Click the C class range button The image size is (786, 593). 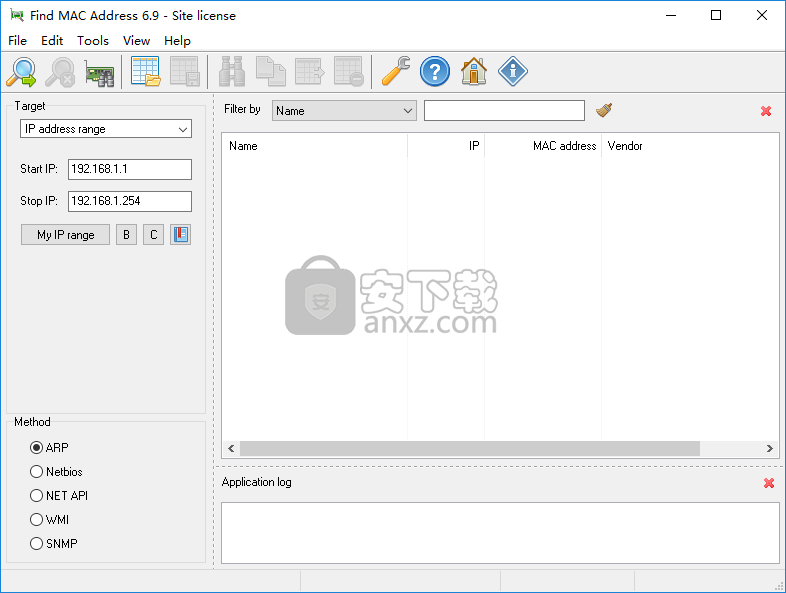click(x=153, y=235)
